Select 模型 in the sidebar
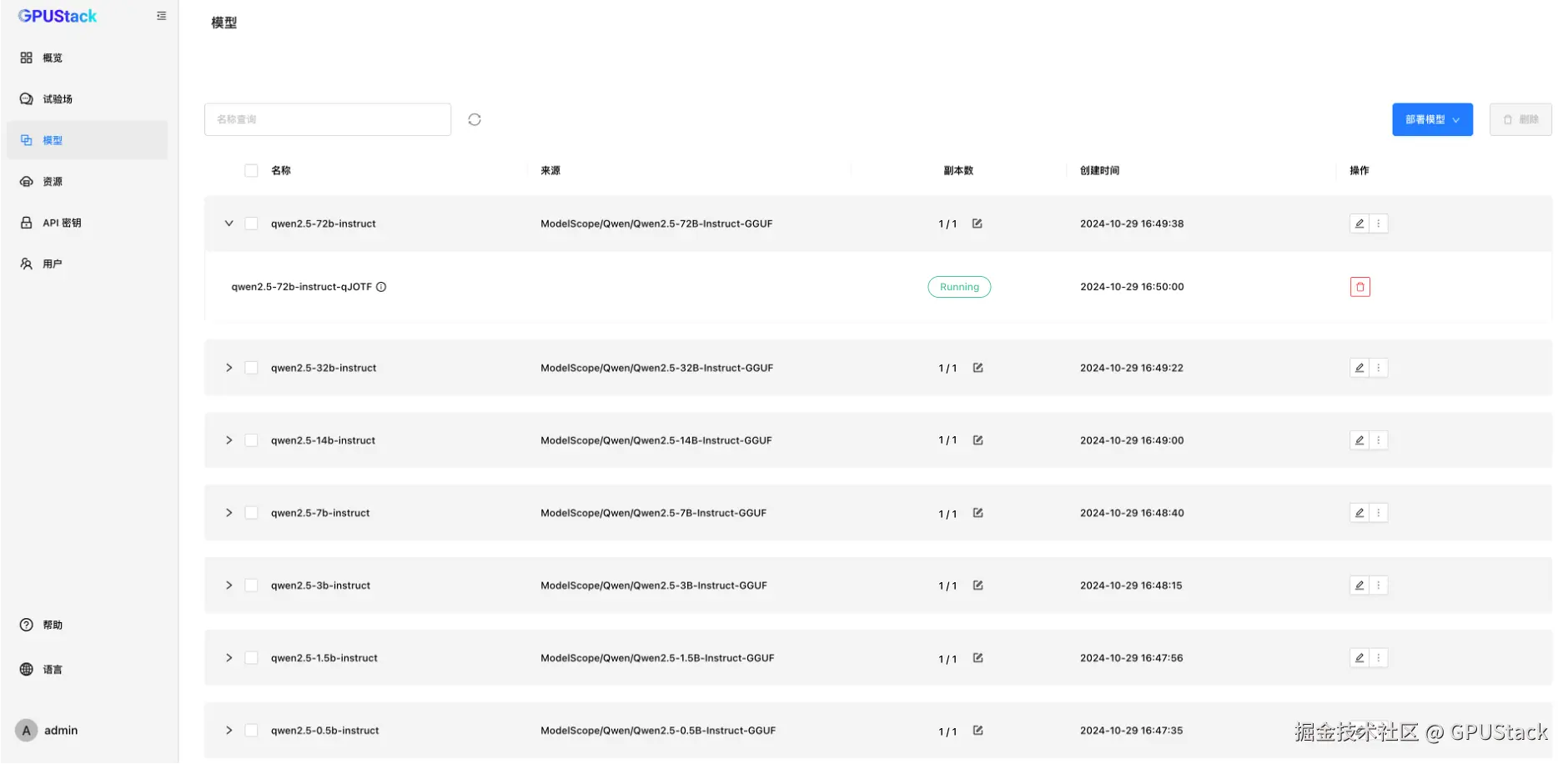The height and width of the screenshot is (764, 1568). [87, 140]
